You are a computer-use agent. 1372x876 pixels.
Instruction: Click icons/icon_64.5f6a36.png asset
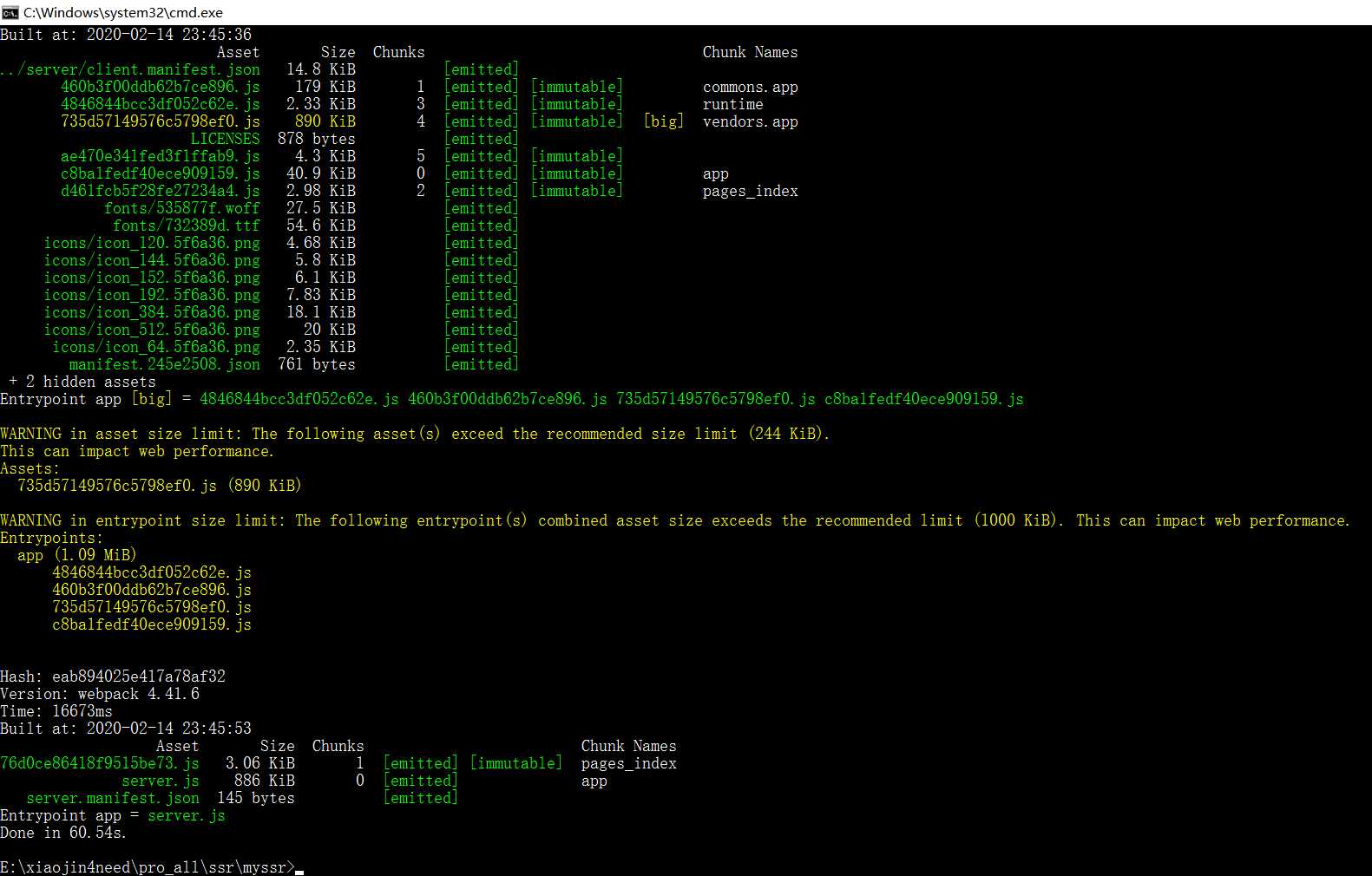pos(156,347)
